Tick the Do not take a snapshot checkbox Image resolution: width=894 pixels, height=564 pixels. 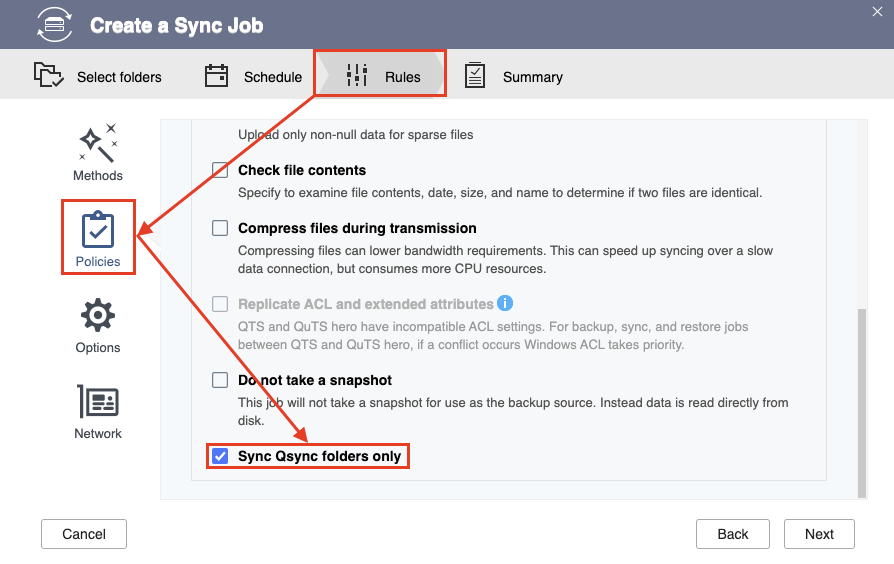coord(220,380)
